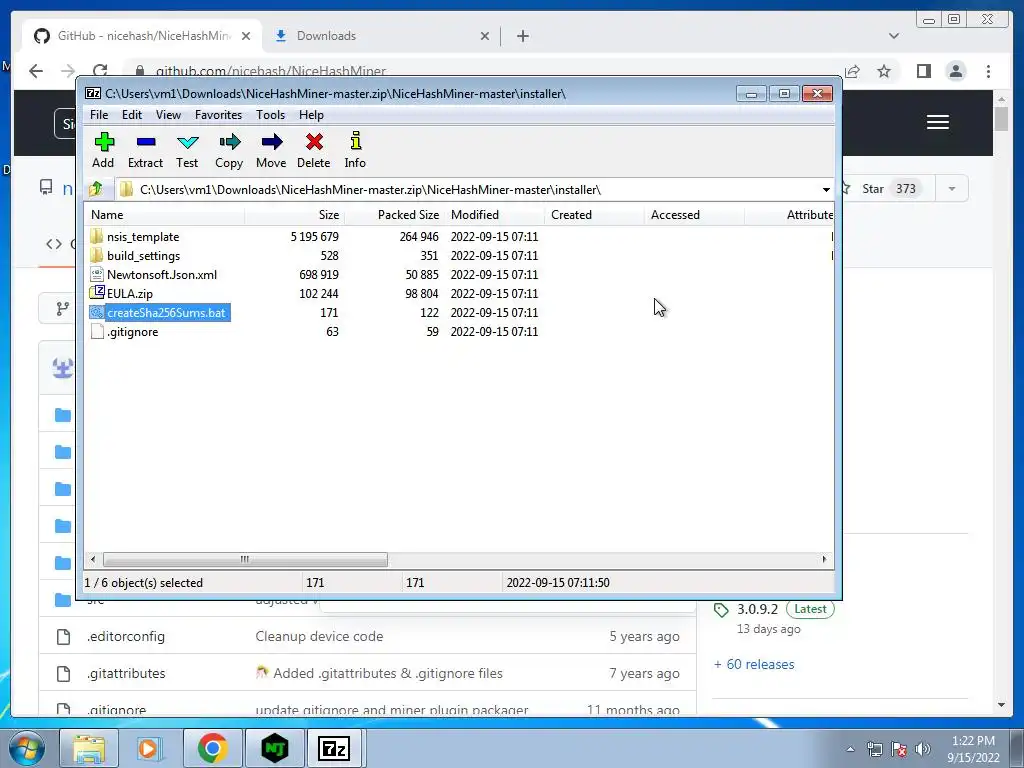Click the nsis_template folder icon
1024x768 pixels.
click(x=97, y=236)
